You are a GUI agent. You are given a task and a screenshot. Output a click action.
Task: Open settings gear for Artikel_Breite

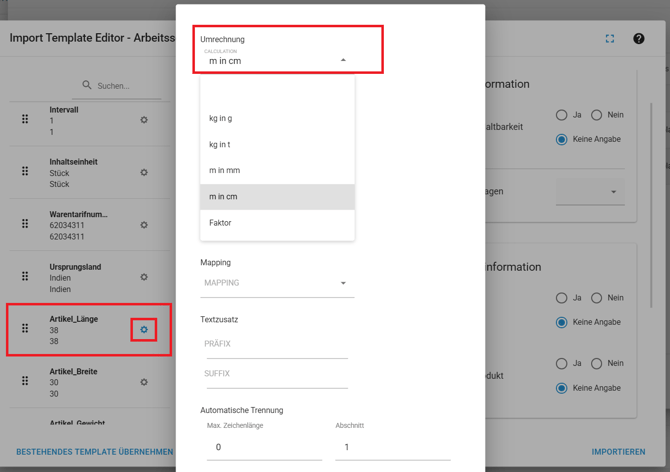coord(144,382)
